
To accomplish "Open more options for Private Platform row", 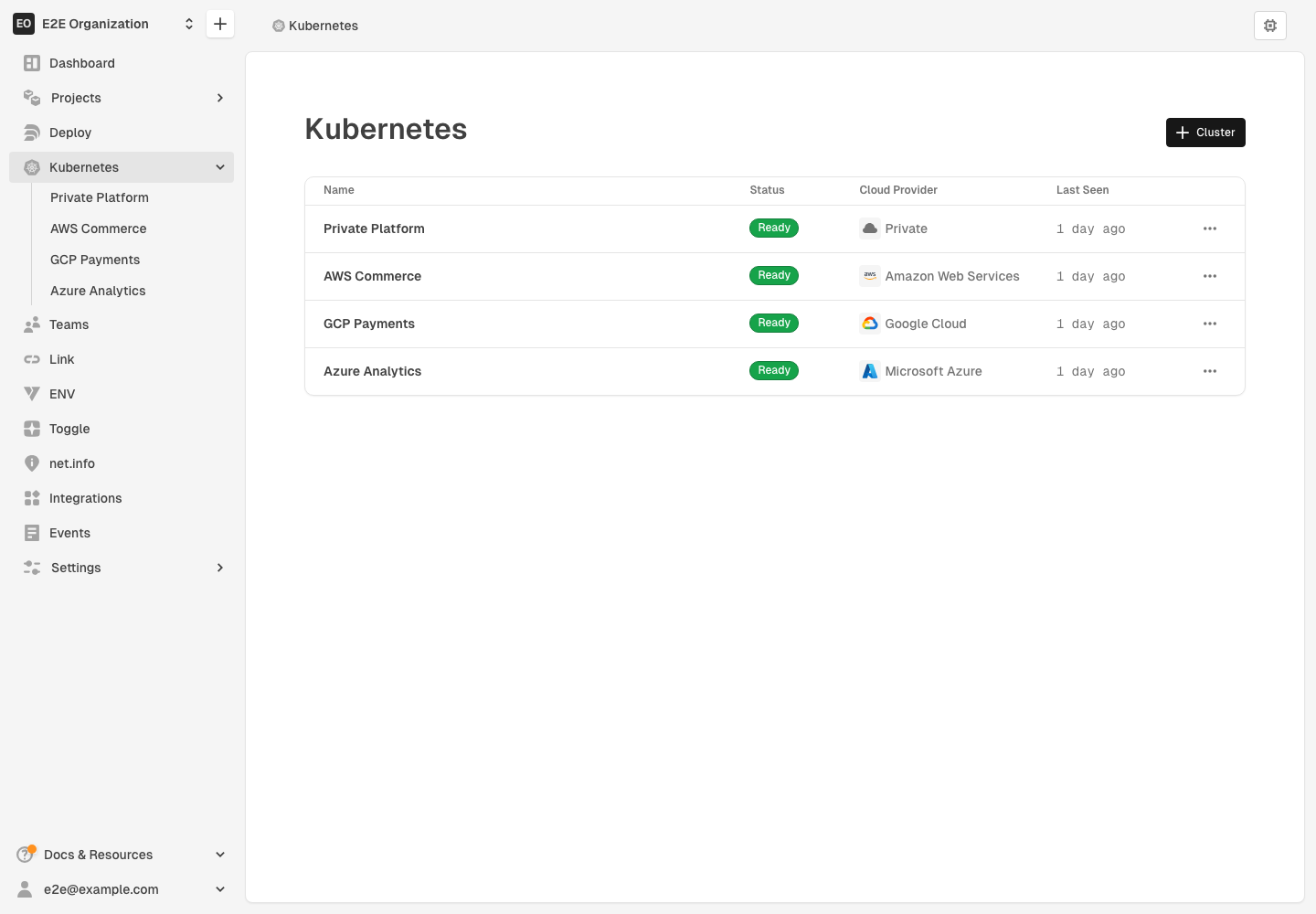I will 1210,228.
